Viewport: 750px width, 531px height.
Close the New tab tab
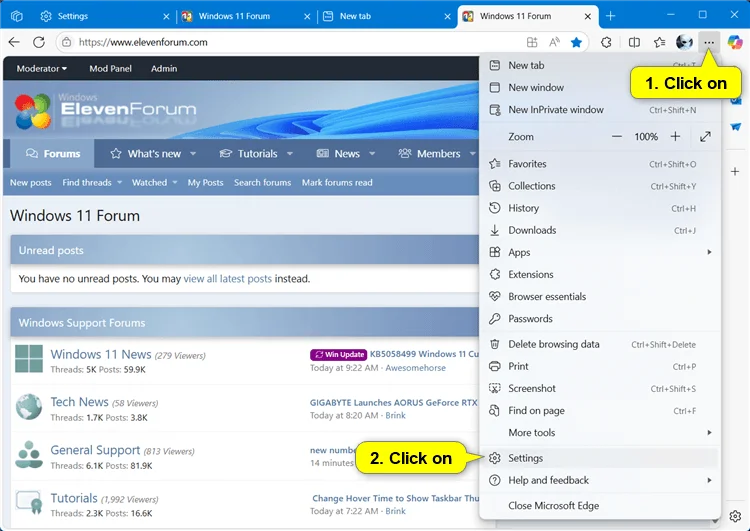[447, 16]
